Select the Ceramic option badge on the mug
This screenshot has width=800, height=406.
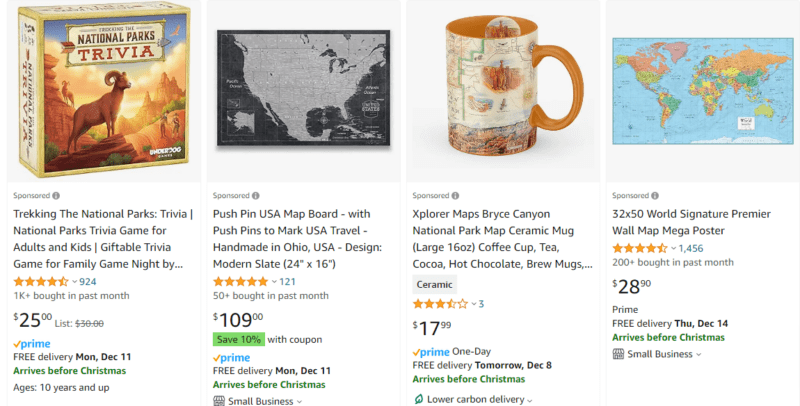coord(434,284)
